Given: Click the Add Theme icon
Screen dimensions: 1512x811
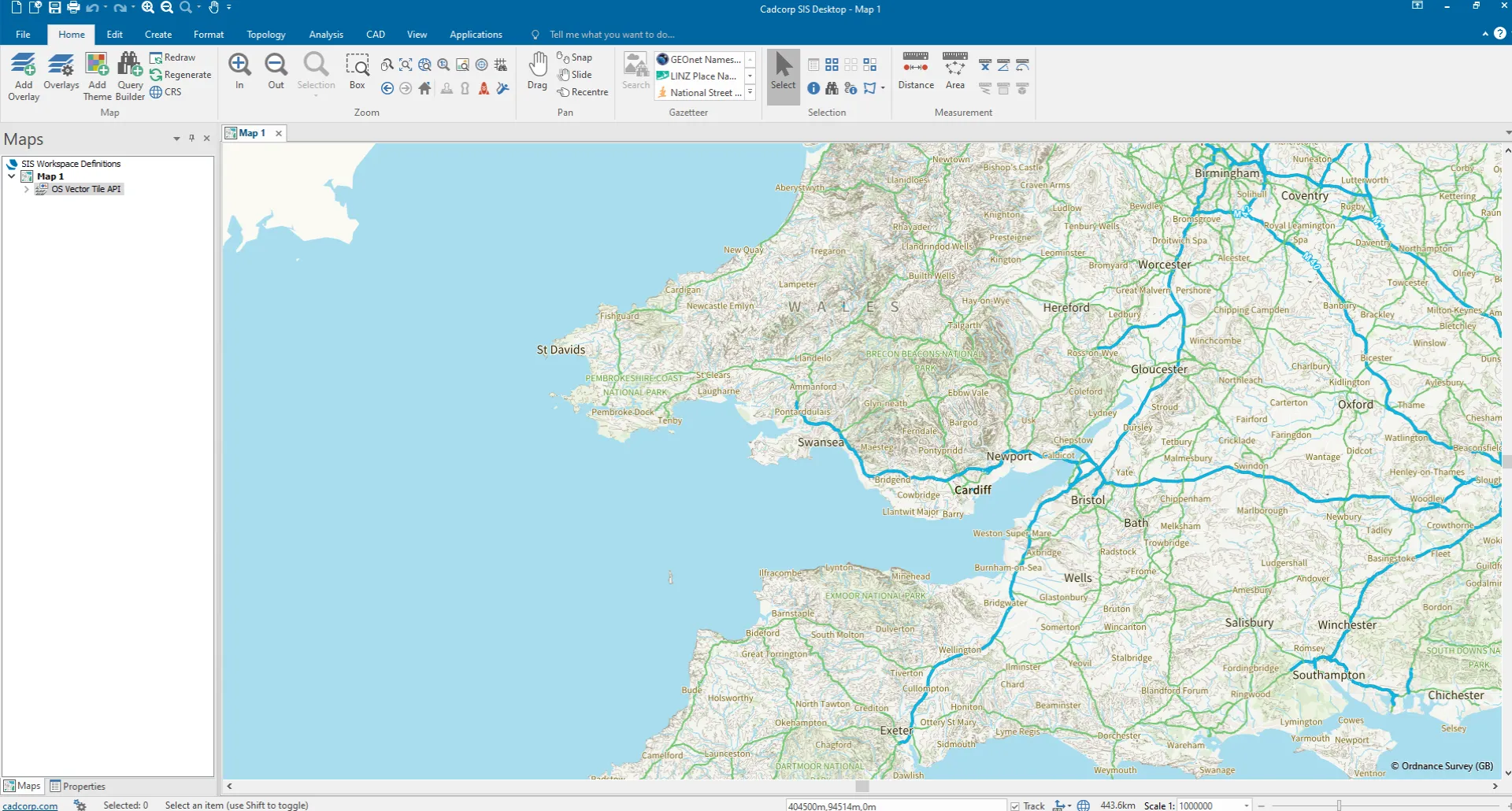Looking at the screenshot, I should pos(97,76).
